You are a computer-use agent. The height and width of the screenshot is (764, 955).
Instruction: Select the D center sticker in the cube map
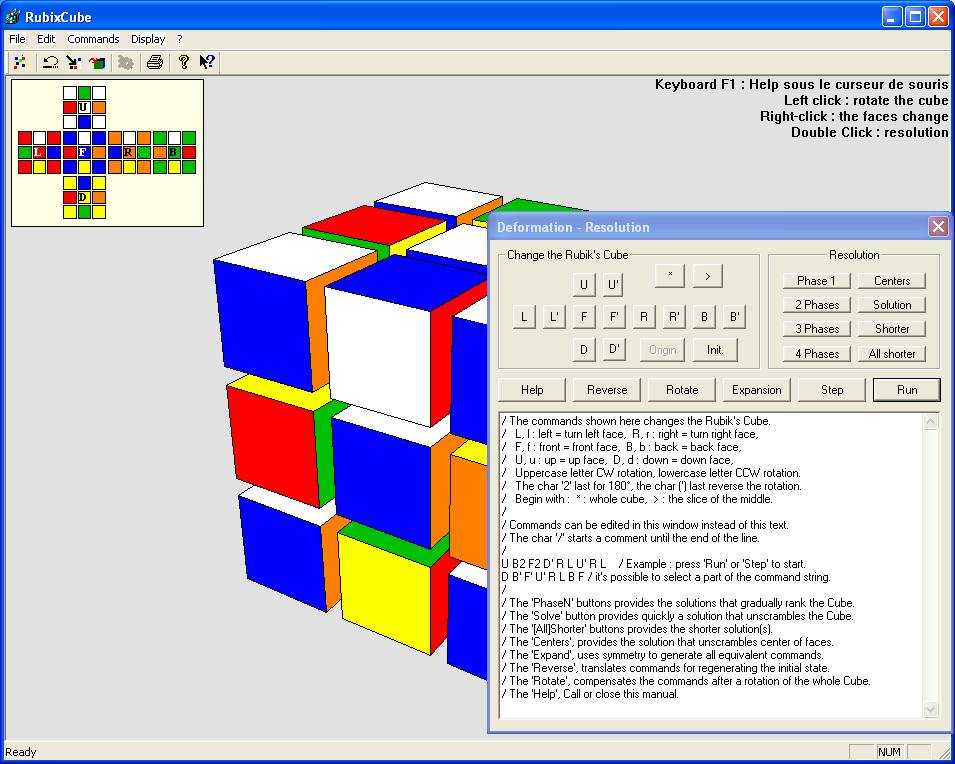[84, 197]
